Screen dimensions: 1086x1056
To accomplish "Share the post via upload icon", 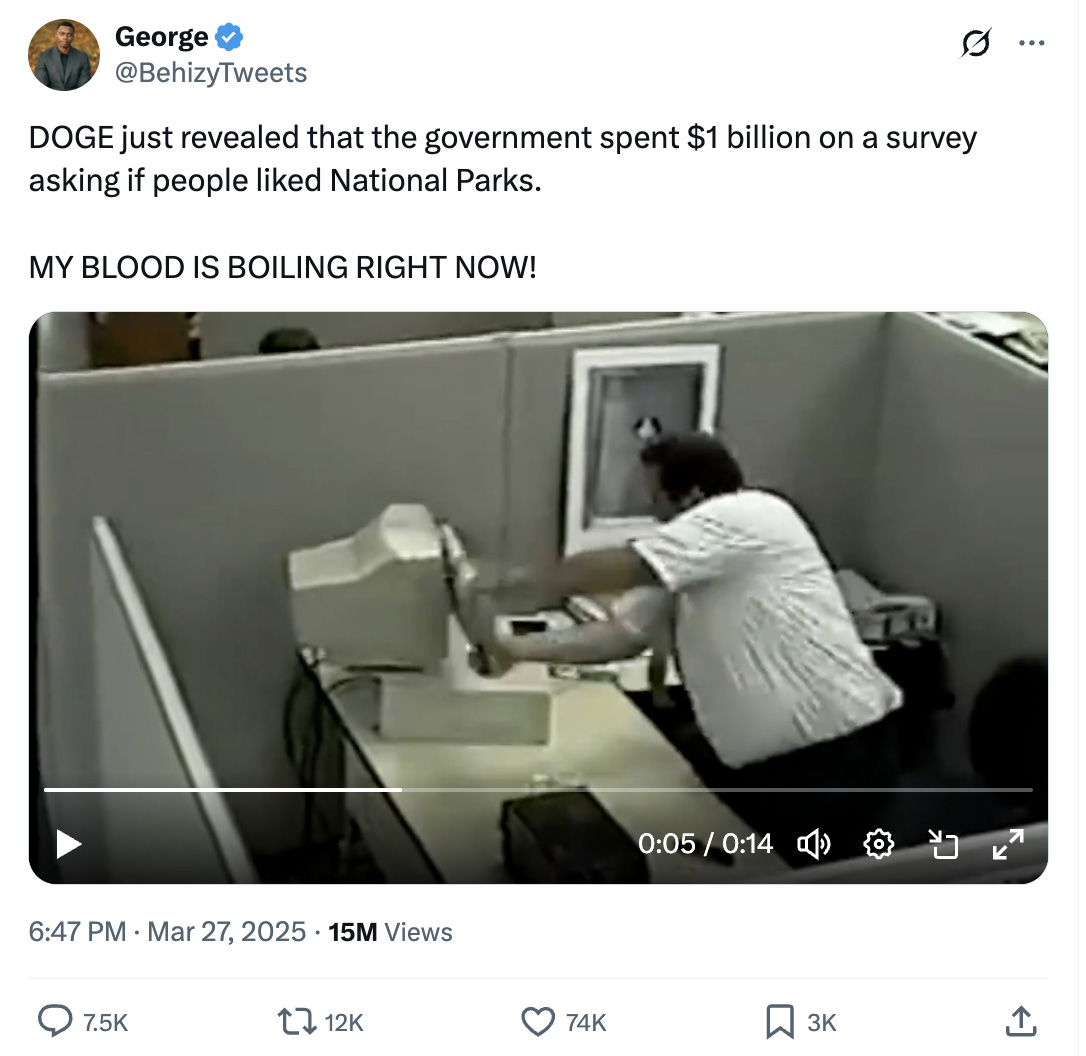I will [1021, 1021].
